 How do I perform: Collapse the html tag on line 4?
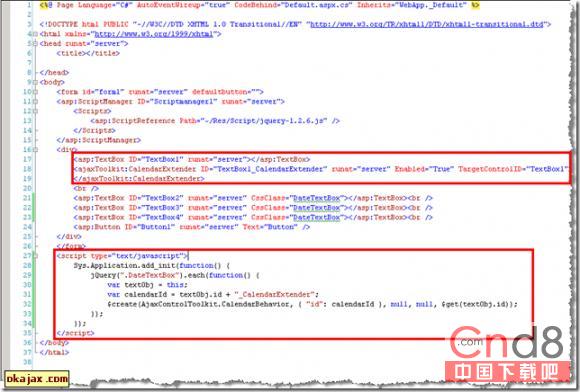coord(35,34)
